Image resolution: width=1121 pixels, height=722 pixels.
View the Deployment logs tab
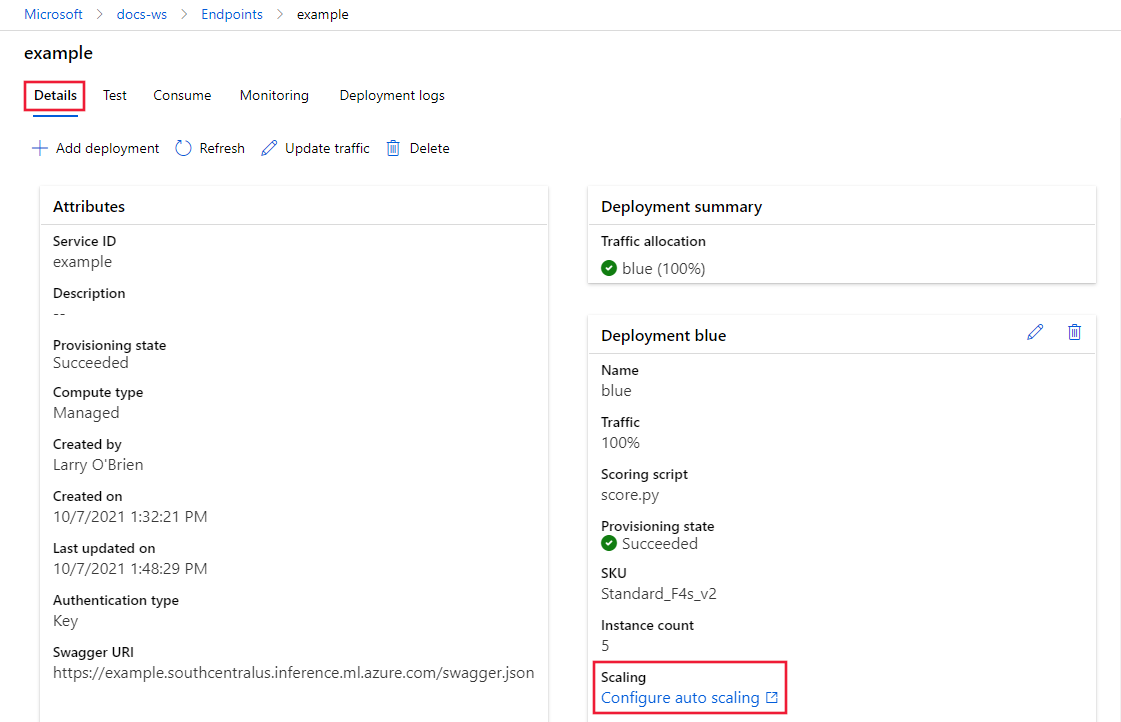coord(392,95)
